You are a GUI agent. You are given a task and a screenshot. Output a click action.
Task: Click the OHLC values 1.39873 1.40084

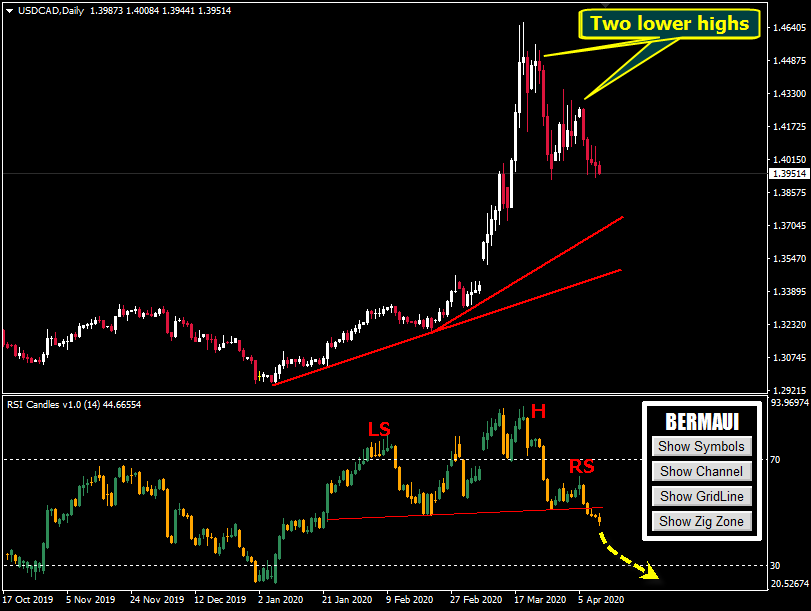point(125,11)
